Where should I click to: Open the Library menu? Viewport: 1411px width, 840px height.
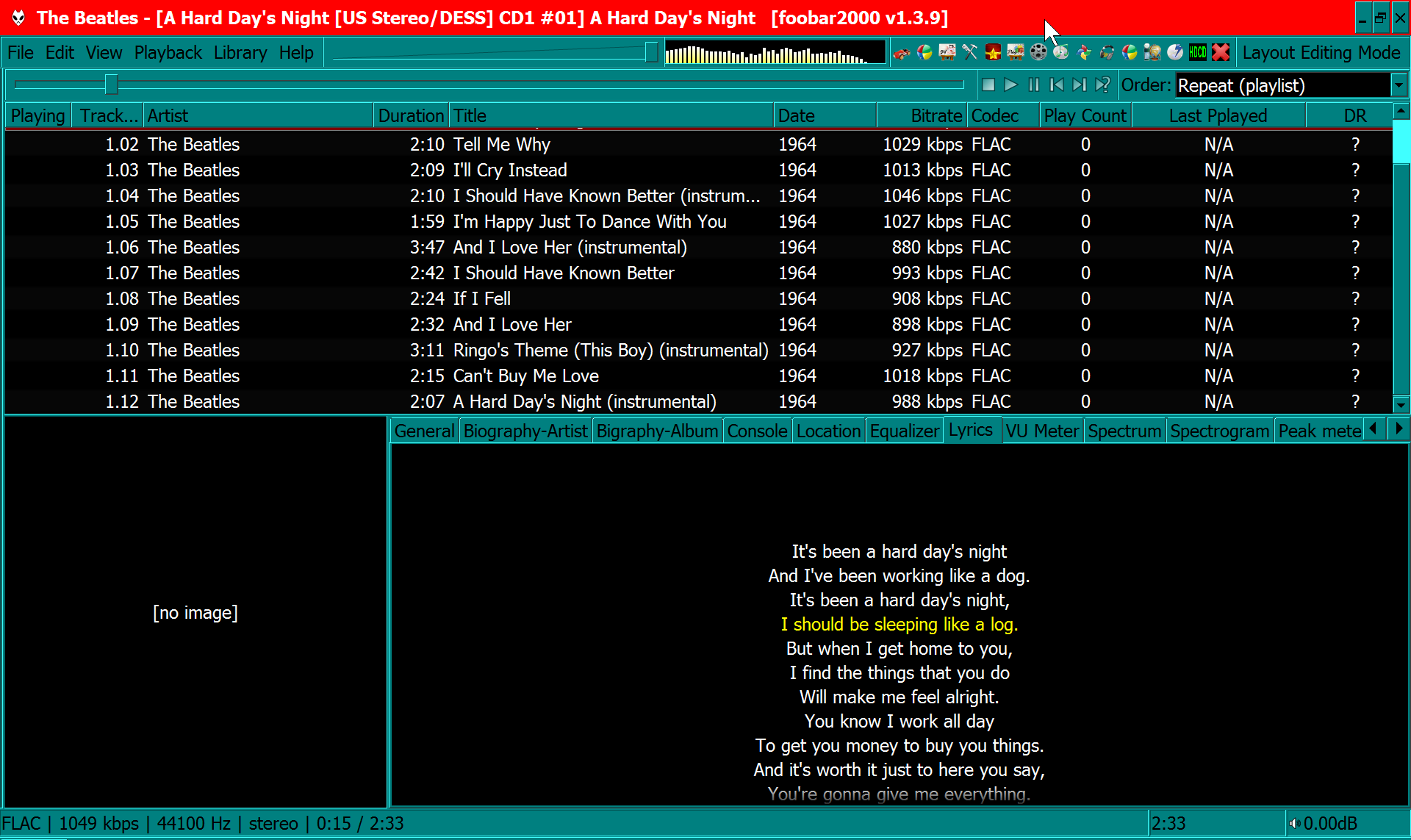tap(240, 53)
